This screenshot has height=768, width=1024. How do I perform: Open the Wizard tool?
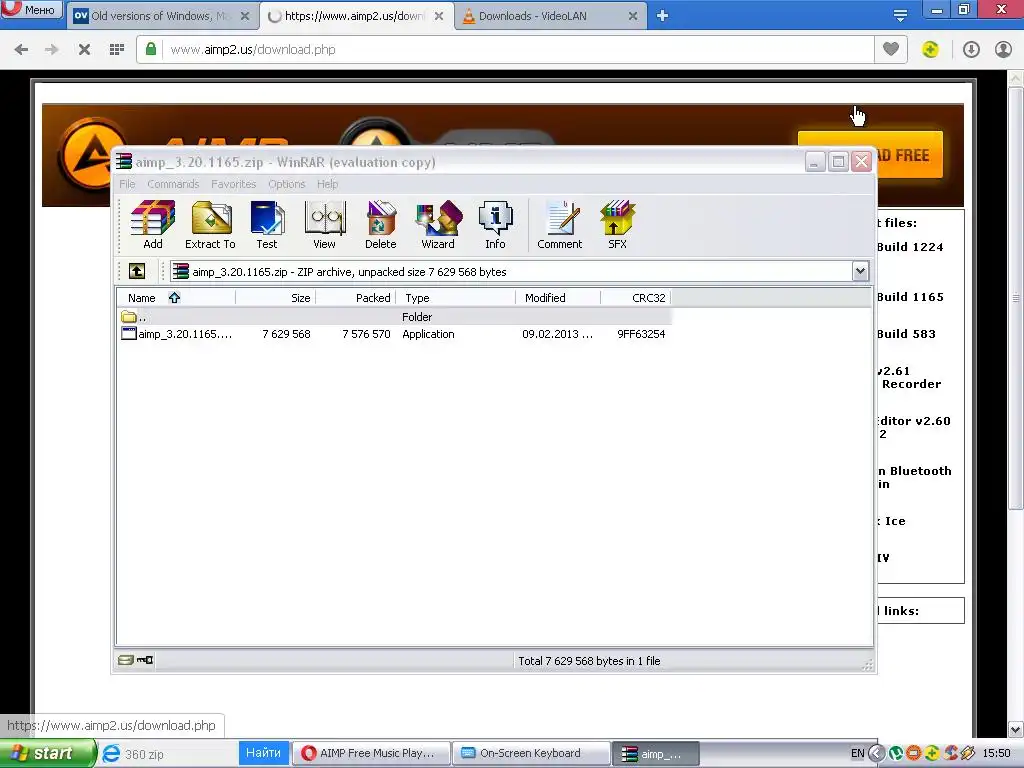coord(438,225)
